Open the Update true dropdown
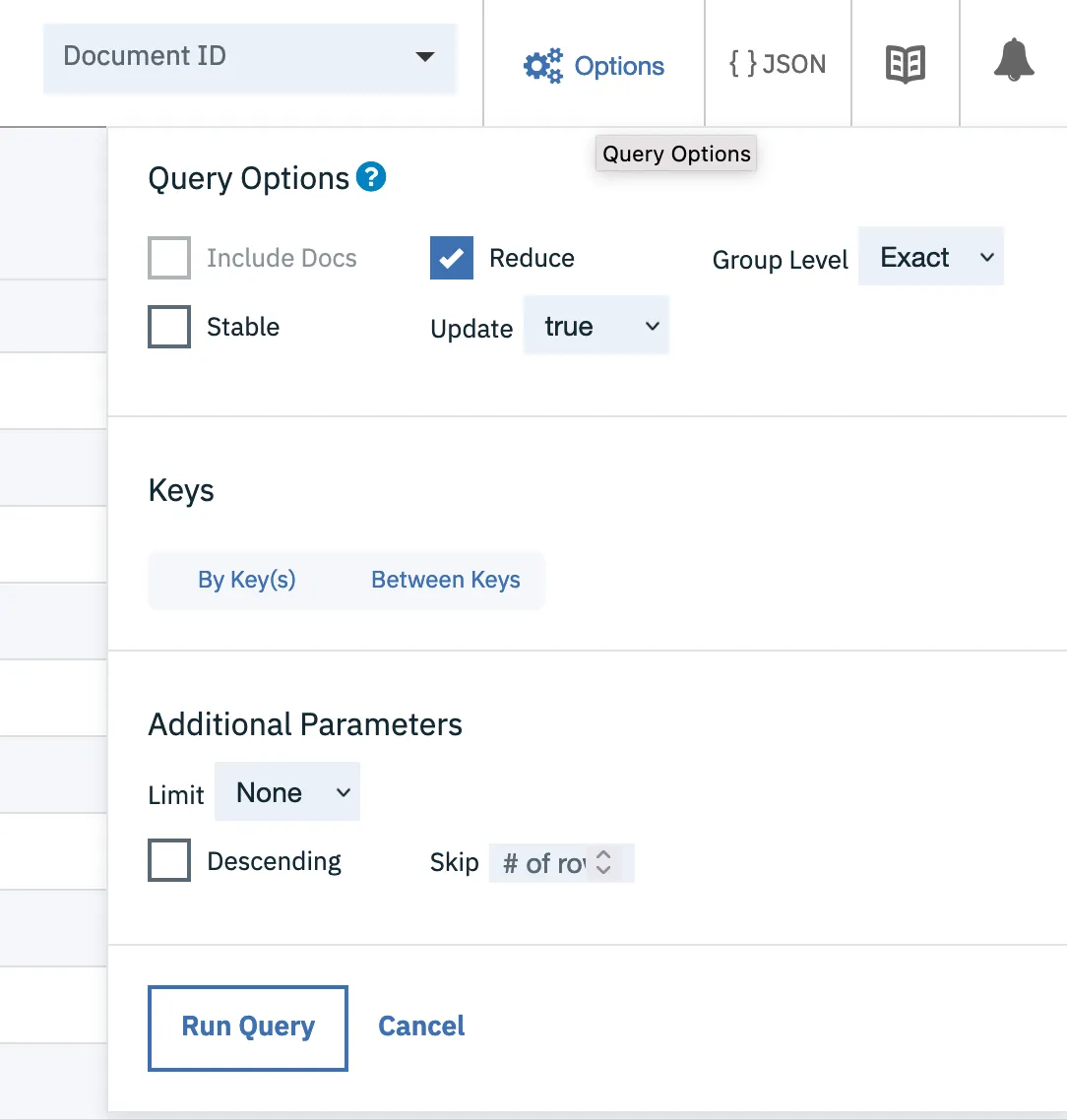The image size is (1067, 1120). click(596, 325)
